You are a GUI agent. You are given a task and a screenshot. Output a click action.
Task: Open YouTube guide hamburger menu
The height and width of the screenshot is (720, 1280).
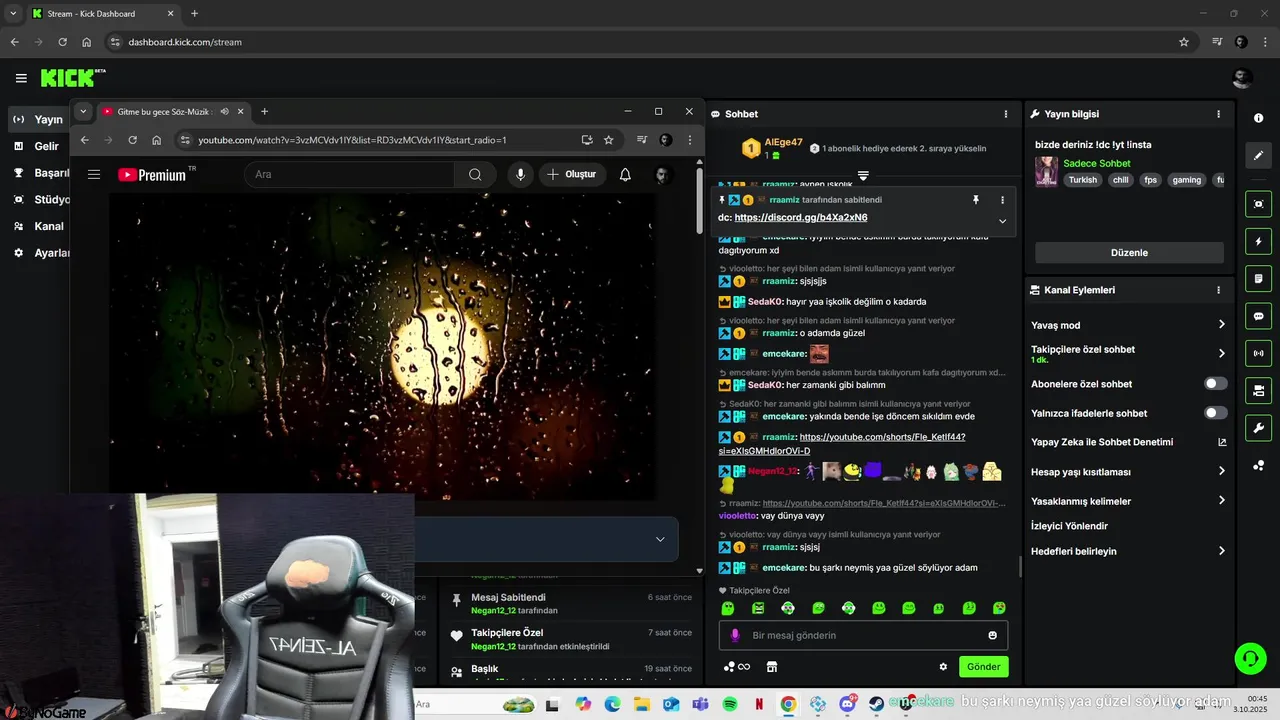click(94, 174)
